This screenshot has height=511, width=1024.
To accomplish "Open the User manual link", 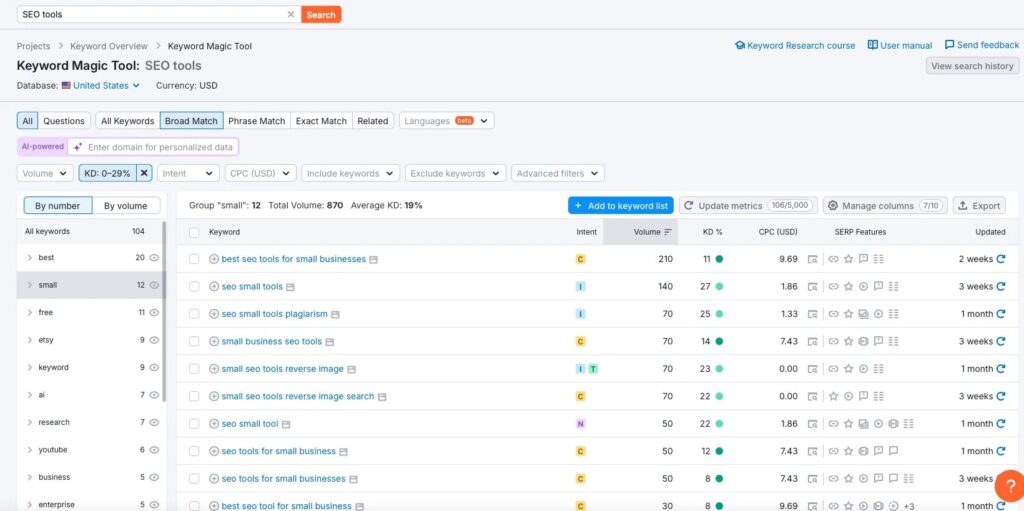I will click(900, 46).
